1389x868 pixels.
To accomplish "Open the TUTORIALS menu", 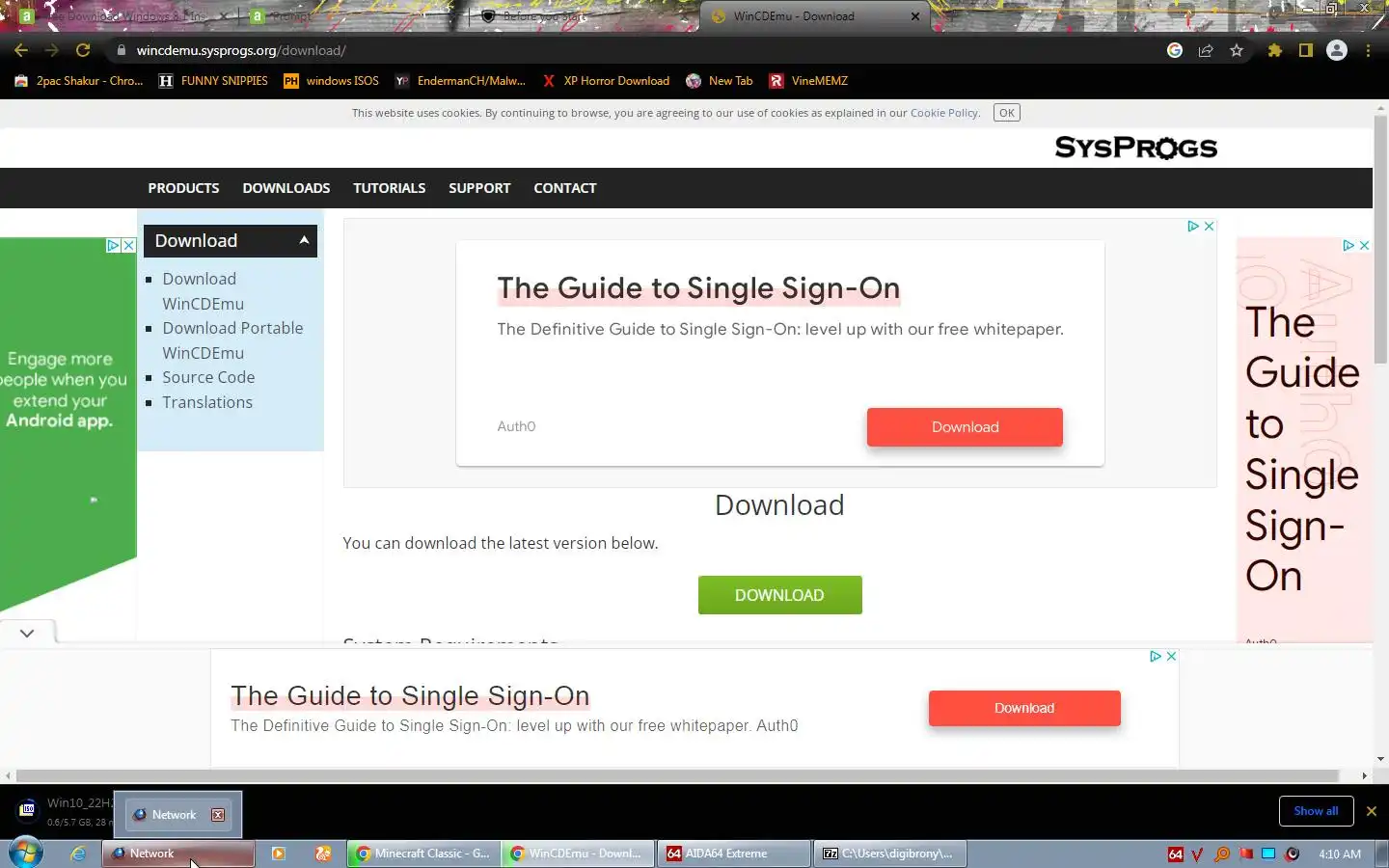I will 389,188.
